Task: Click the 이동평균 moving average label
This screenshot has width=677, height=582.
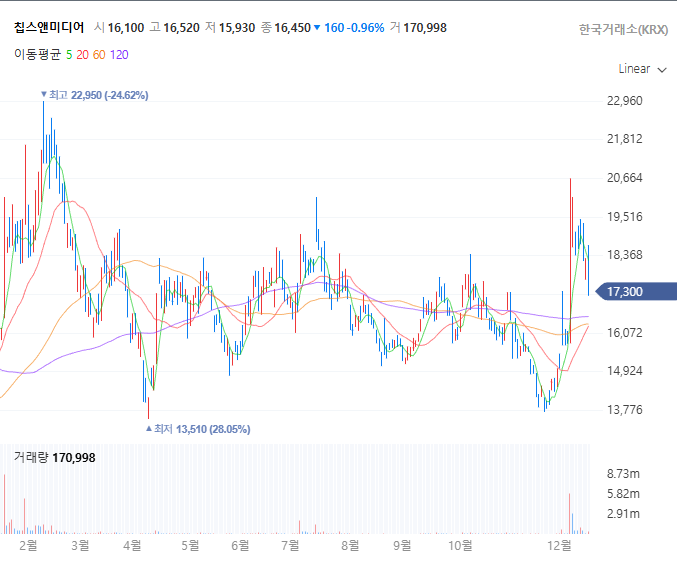Action: [38, 54]
